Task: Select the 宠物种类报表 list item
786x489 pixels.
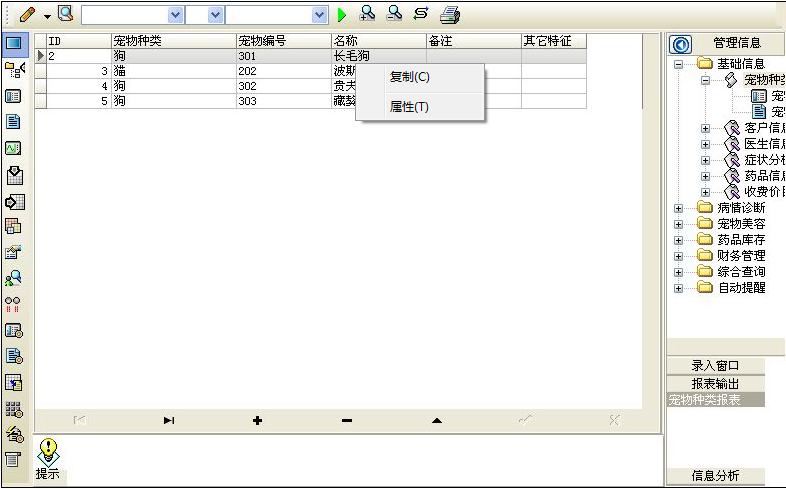Action: [x=705, y=400]
